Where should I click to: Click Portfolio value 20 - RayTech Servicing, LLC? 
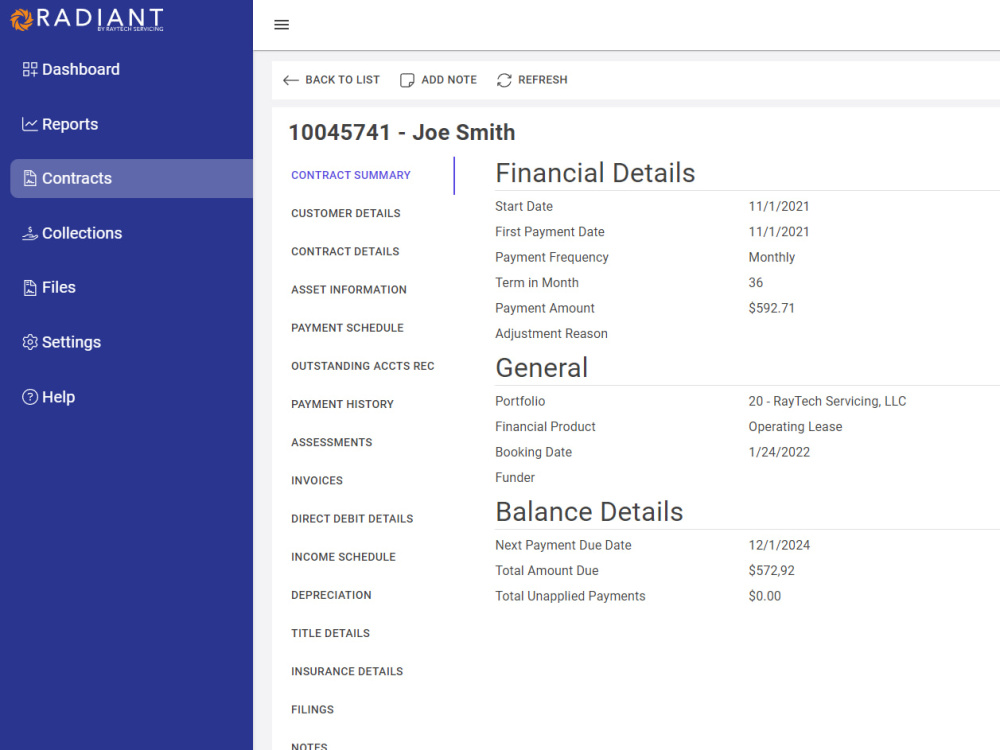827,402
